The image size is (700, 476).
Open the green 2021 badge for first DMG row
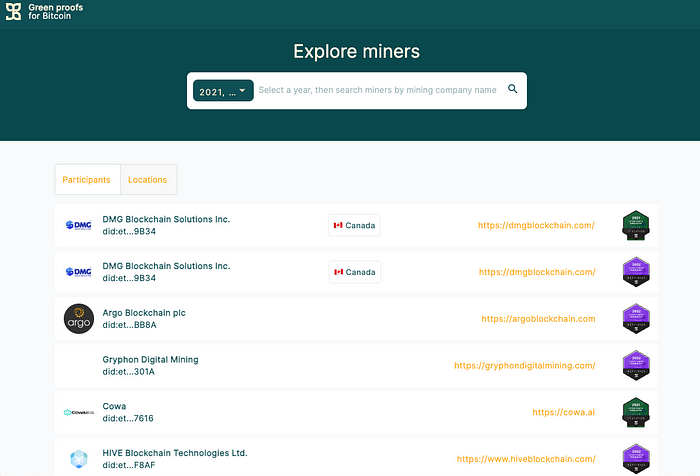(636, 225)
